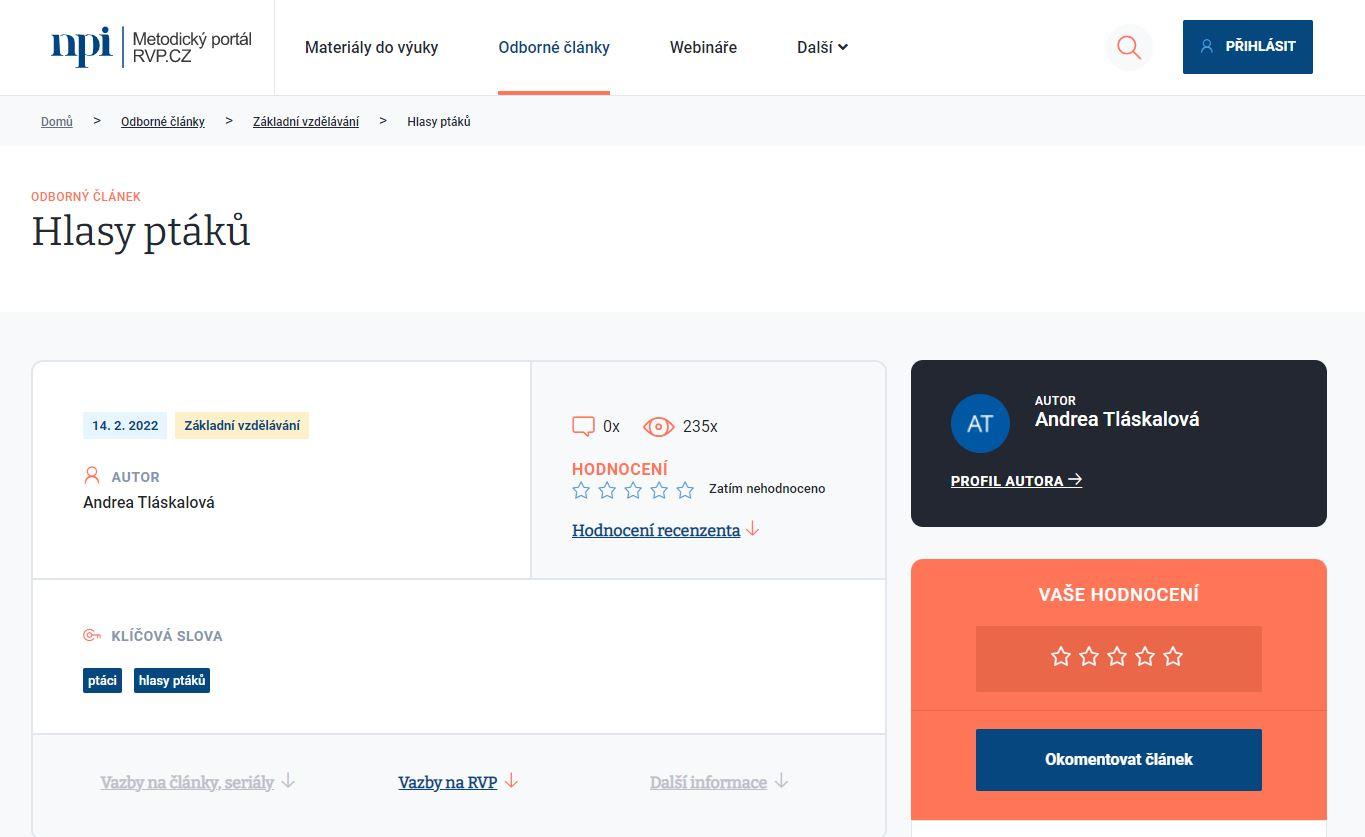1365x837 pixels.
Task: Open the npi Metodický portál logo
Action: tap(151, 47)
